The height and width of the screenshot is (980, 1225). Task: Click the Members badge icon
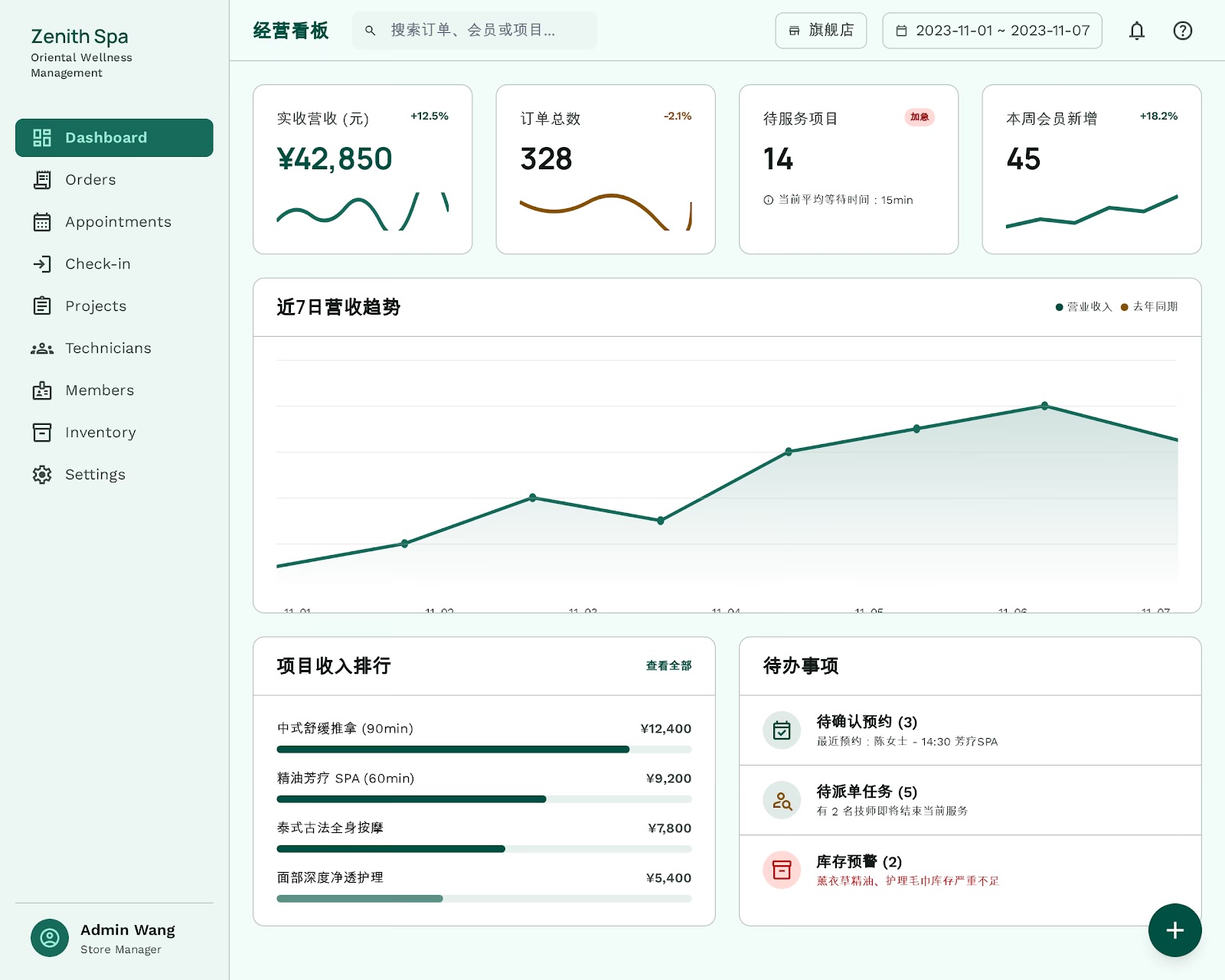click(42, 390)
